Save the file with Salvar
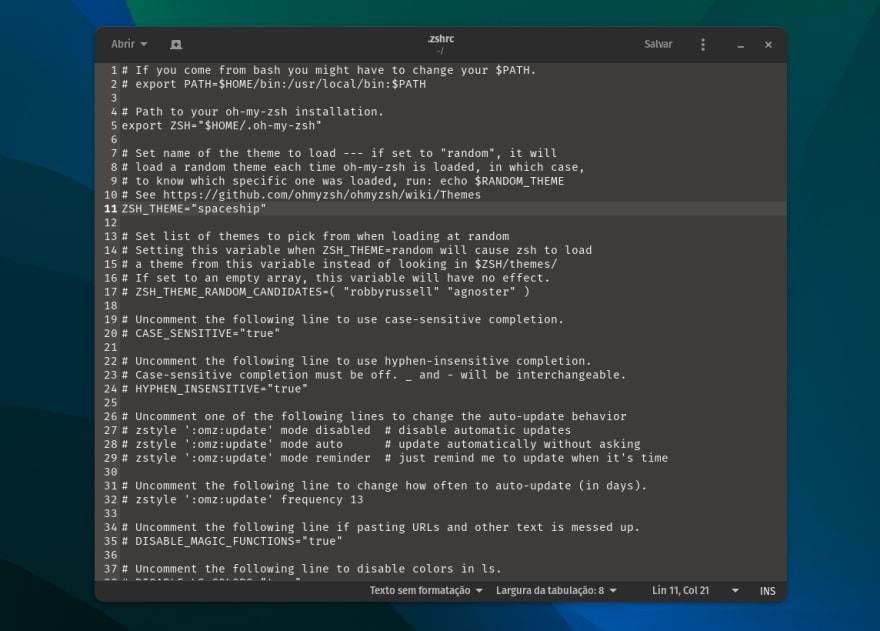This screenshot has height=631, width=880. point(658,44)
